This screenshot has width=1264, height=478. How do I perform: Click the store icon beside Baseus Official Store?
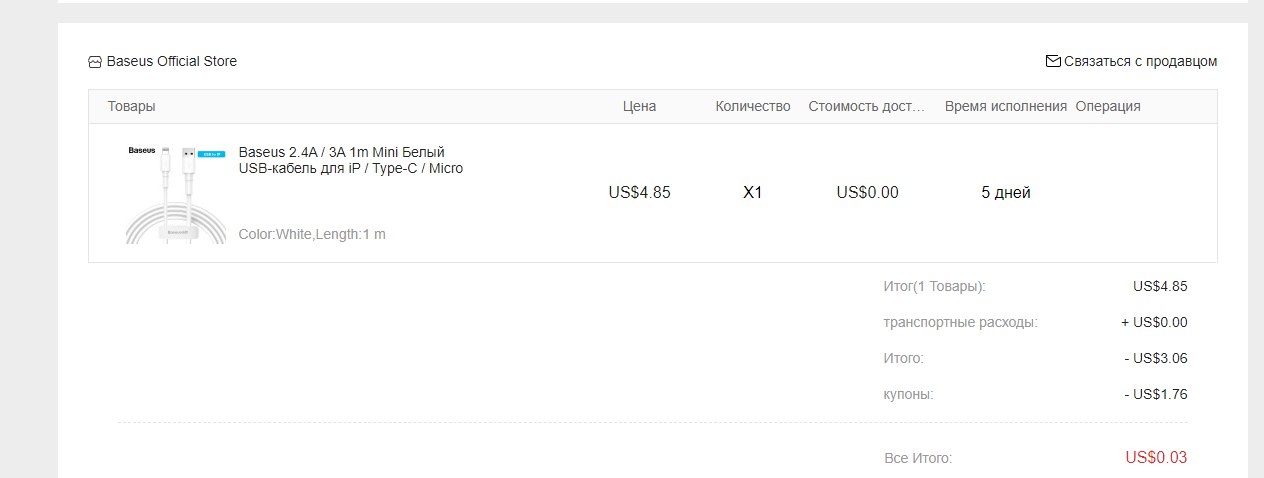95,62
